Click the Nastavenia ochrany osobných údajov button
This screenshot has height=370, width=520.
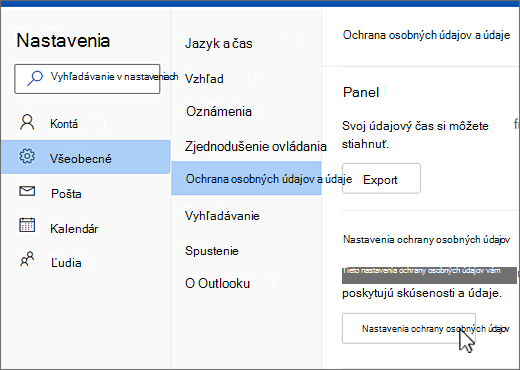pos(409,328)
